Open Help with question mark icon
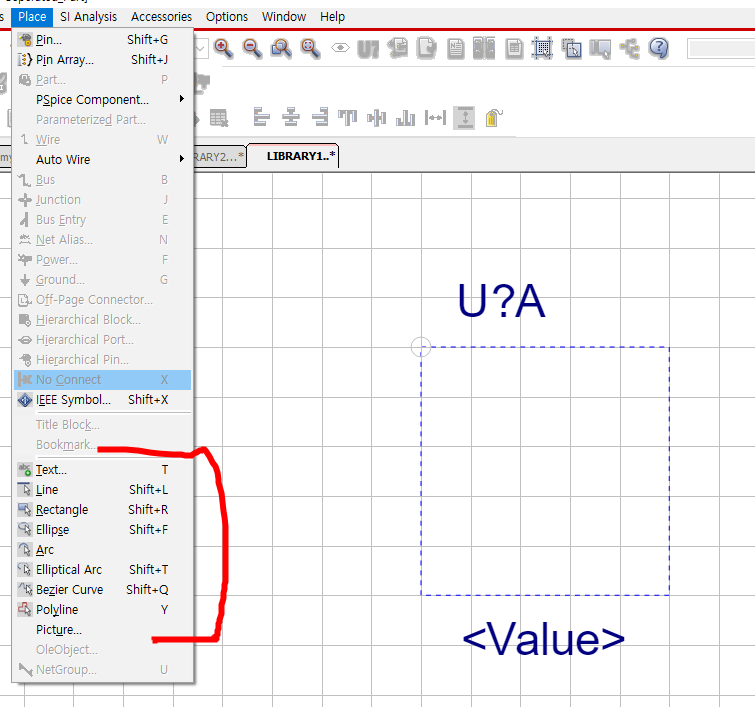The width and height of the screenshot is (755, 707). pos(659,48)
